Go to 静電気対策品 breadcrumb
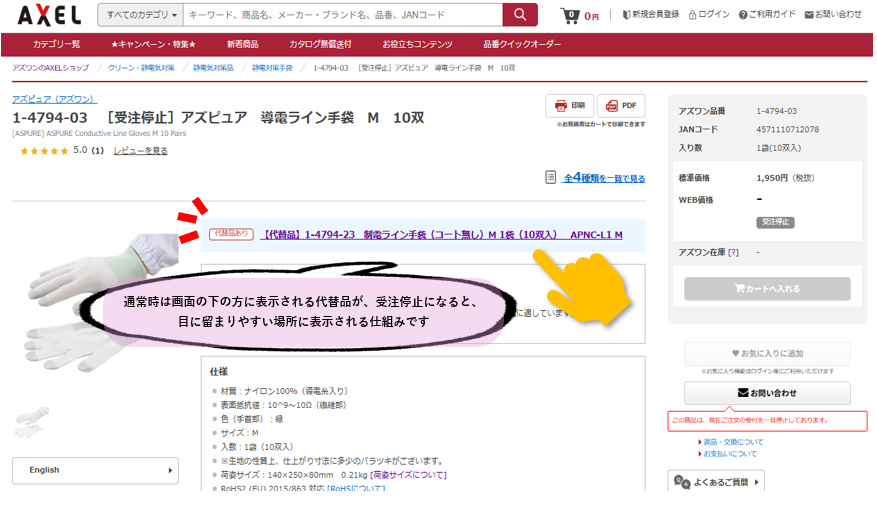877x505 pixels. [x=213, y=68]
